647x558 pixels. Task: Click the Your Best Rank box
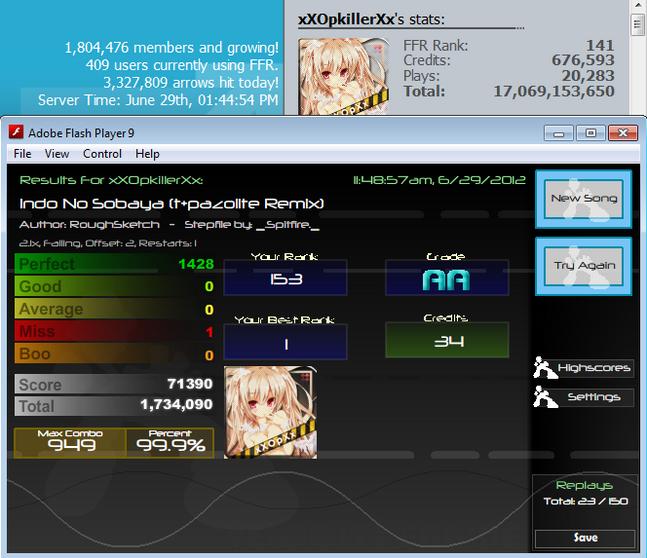tap(285, 342)
